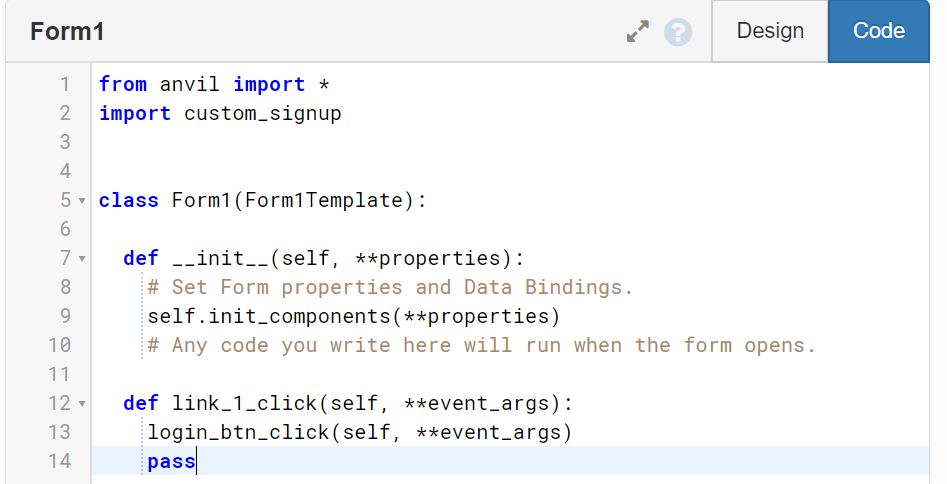Image resolution: width=947 pixels, height=484 pixels.
Task: Expand the code editor to fullscreen
Action: 638,31
